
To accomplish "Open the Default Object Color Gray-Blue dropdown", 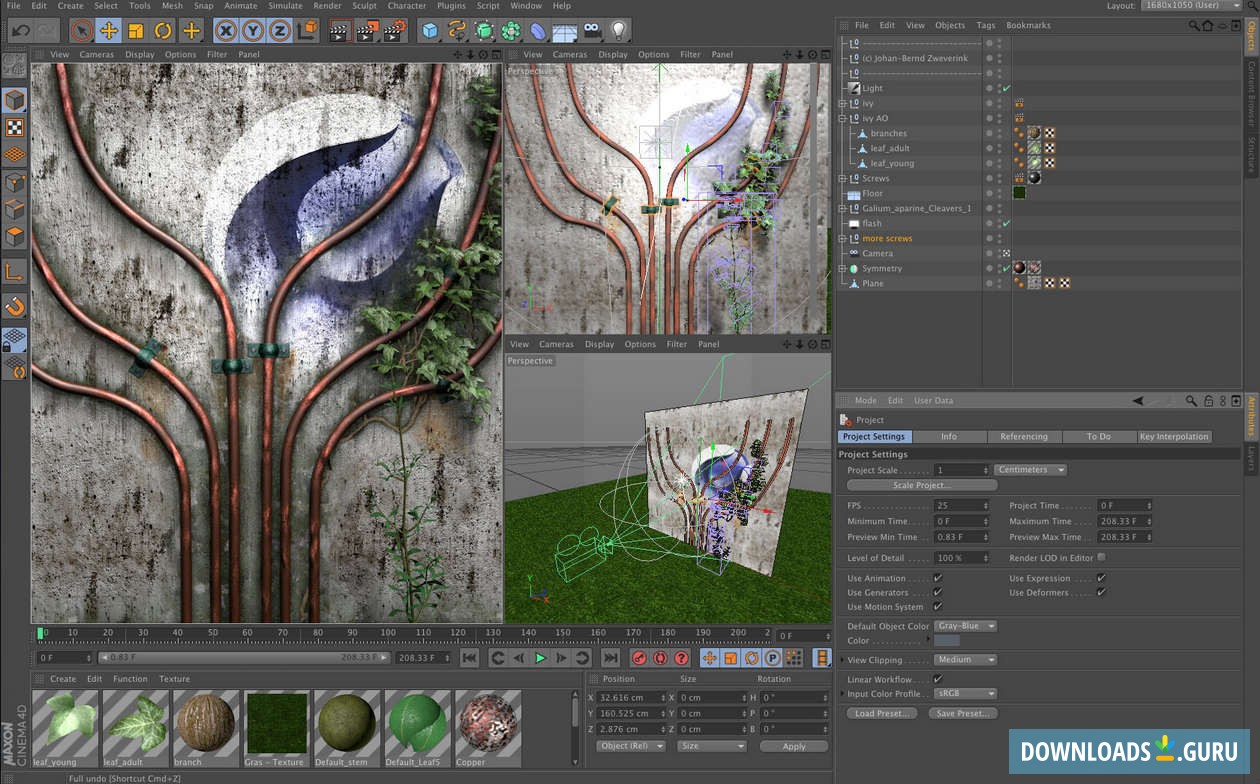I will 965,626.
